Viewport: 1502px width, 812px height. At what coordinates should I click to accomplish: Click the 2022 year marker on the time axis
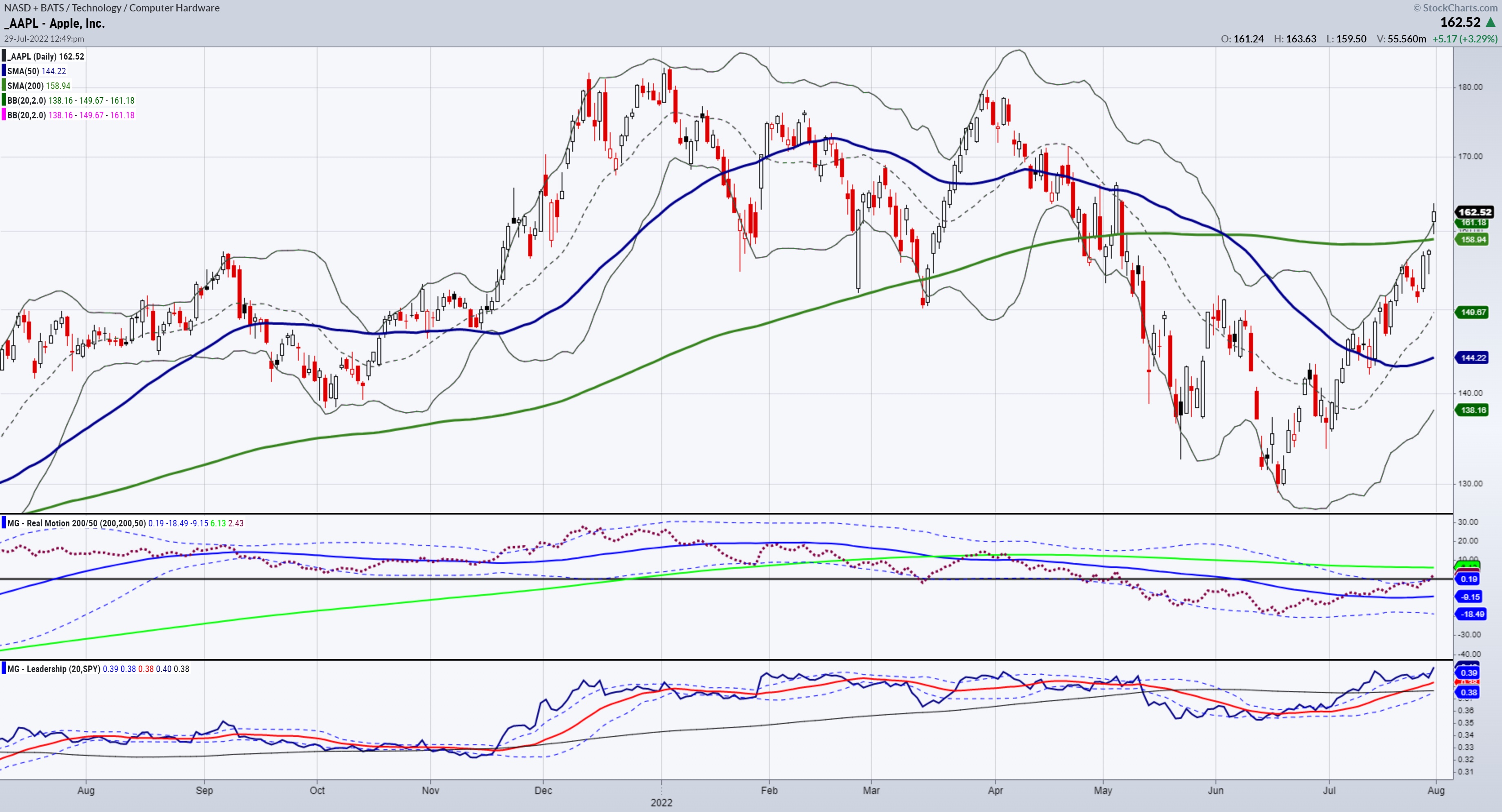661,803
